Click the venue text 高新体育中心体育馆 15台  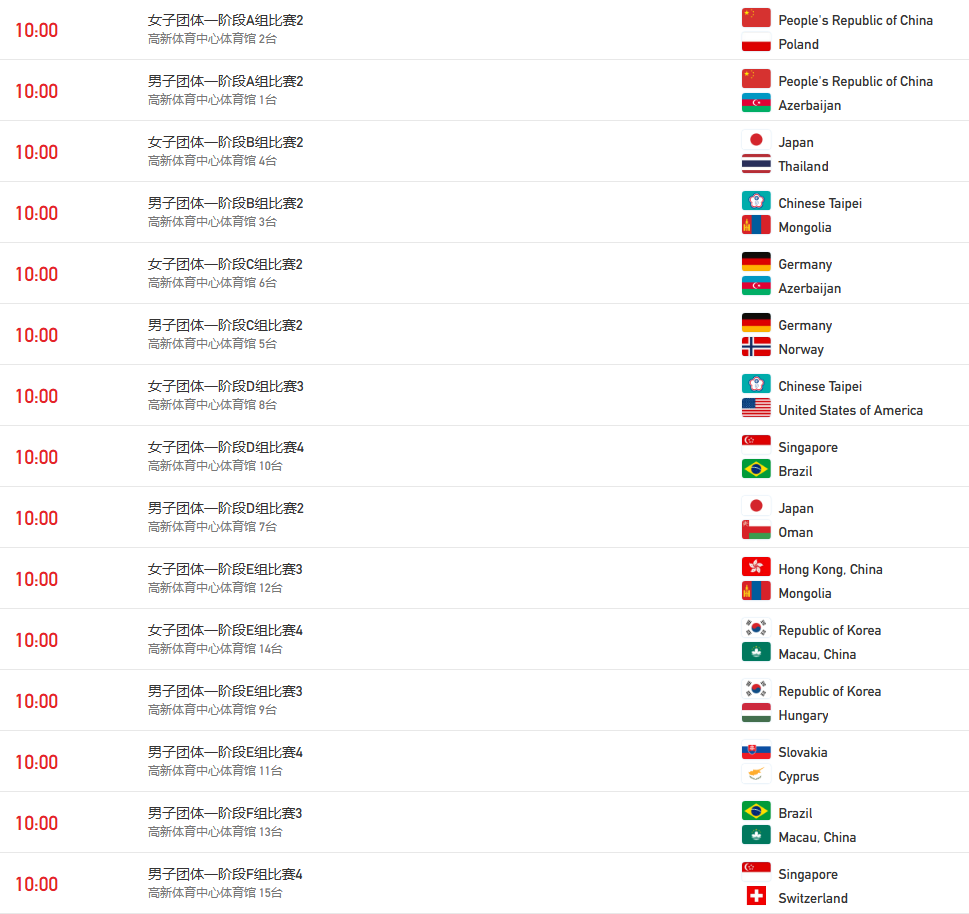click(215, 893)
